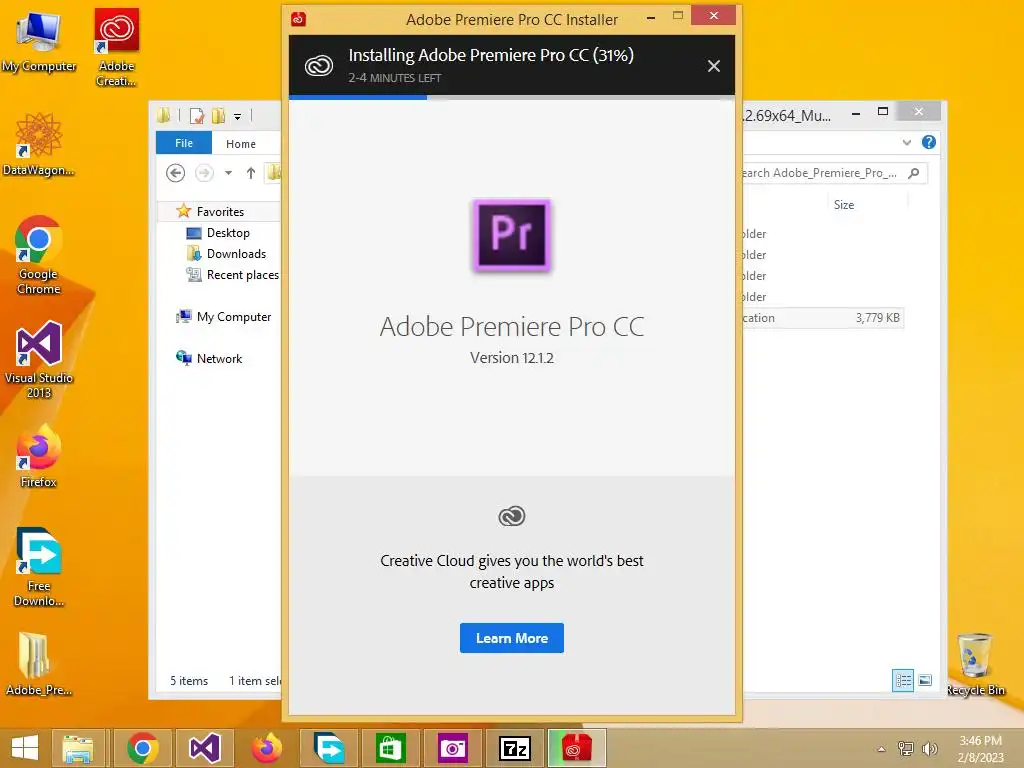
Task: Open Free Download Manager desktop shortcut
Action: (39, 567)
